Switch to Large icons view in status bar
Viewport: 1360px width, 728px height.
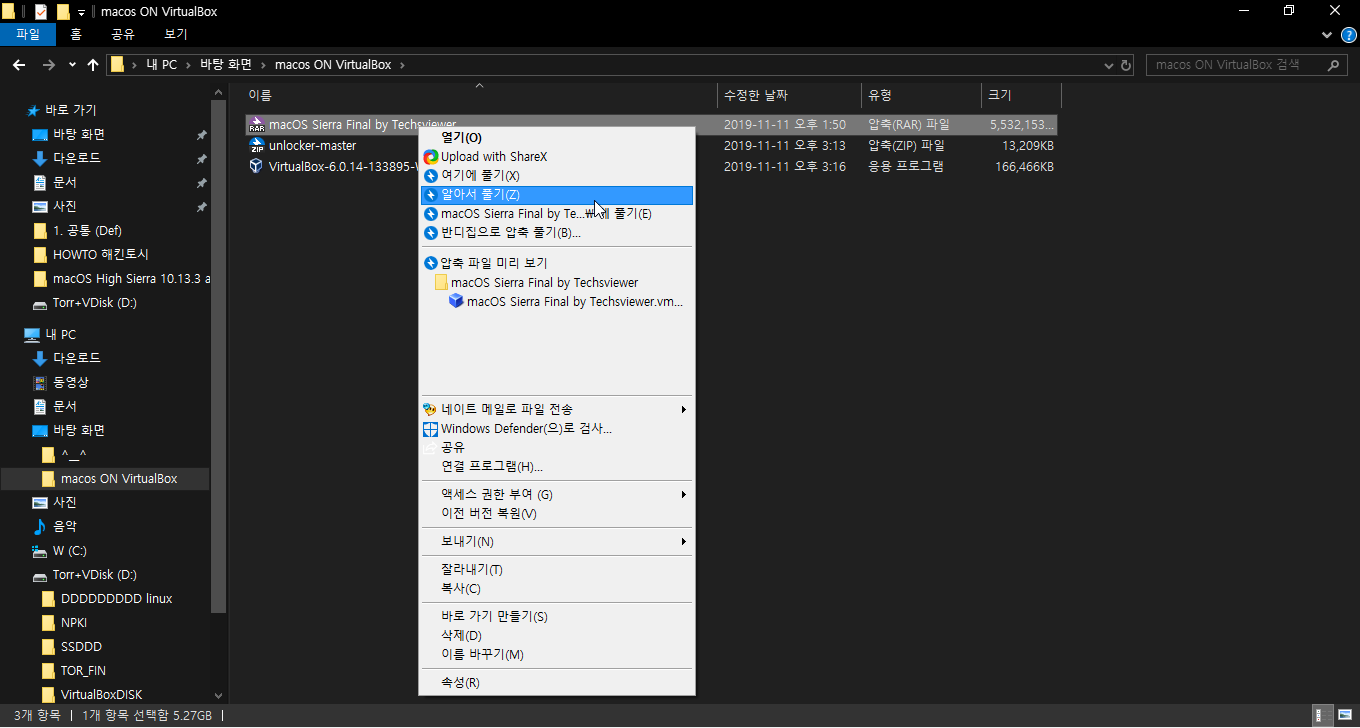pos(1343,715)
